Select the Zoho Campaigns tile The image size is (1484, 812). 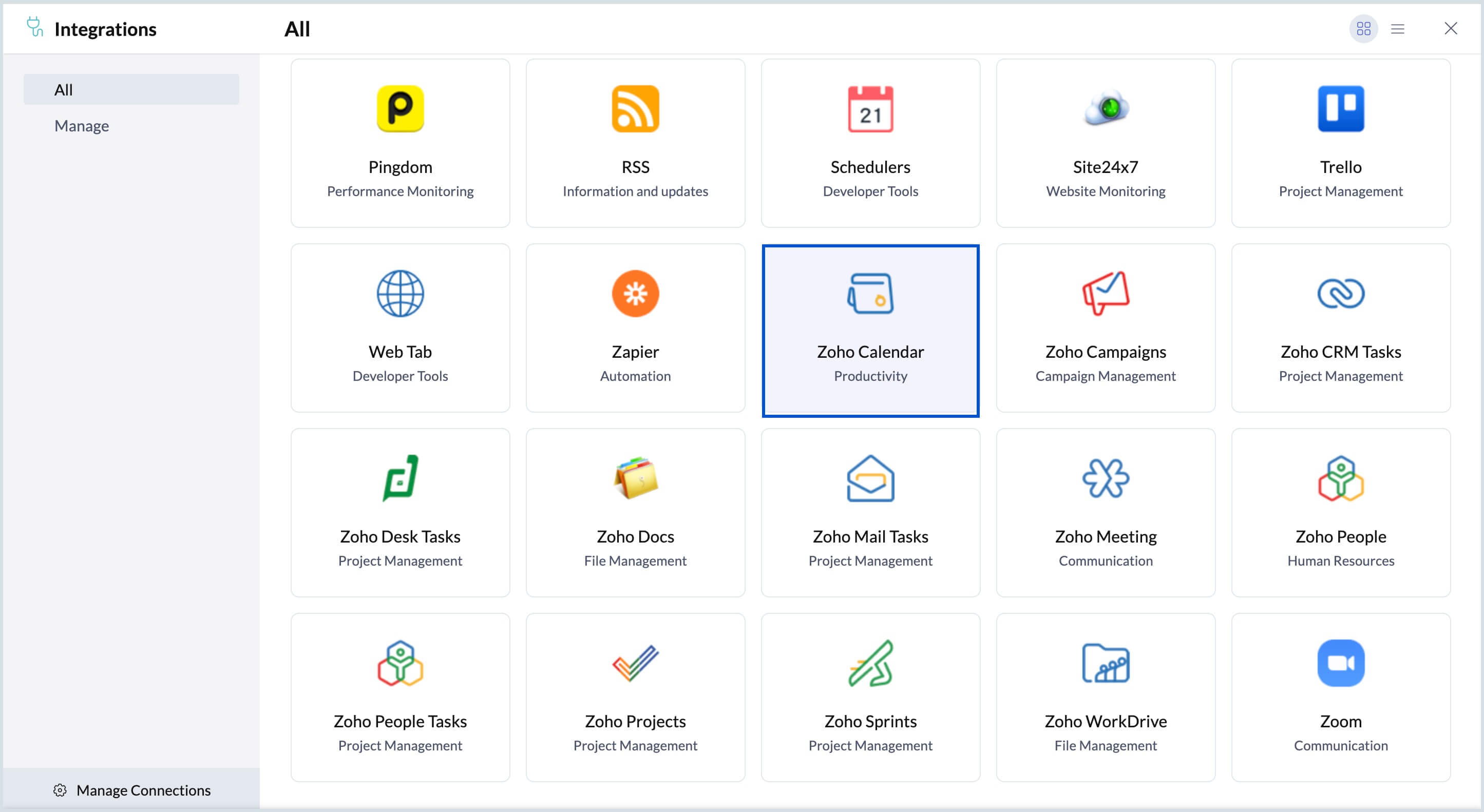point(1105,328)
